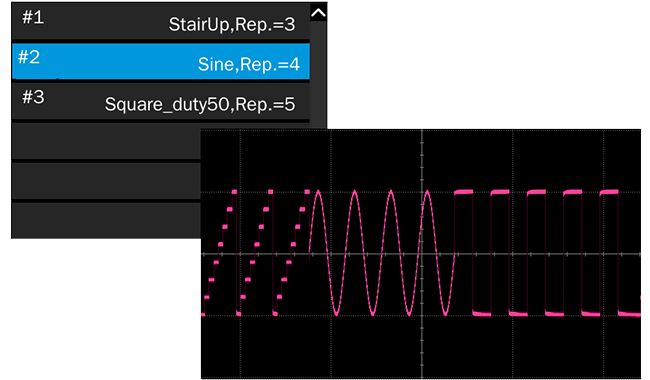Select the second empty sequence row
Viewport: 650px width, 380px height.
pos(106,181)
